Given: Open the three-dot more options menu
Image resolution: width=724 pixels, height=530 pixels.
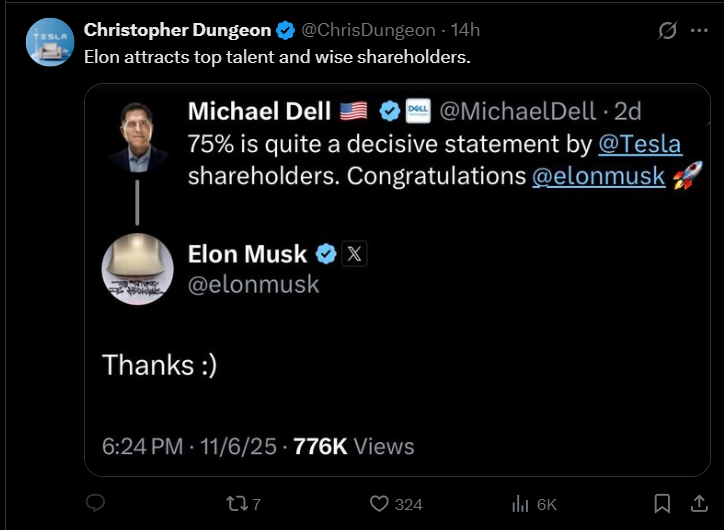Looking at the screenshot, I should click(699, 31).
